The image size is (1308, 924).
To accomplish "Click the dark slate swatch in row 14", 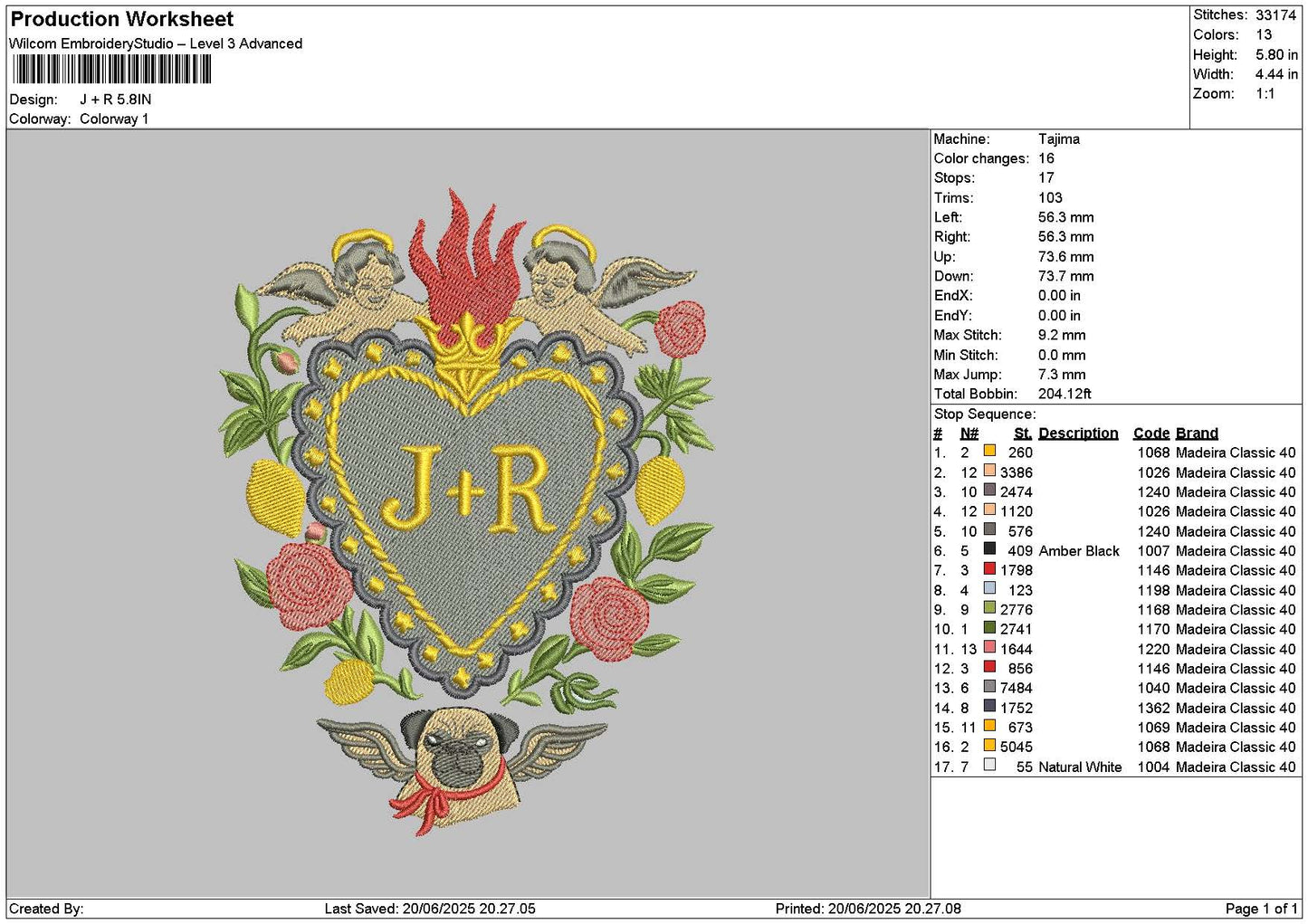I will [x=989, y=706].
